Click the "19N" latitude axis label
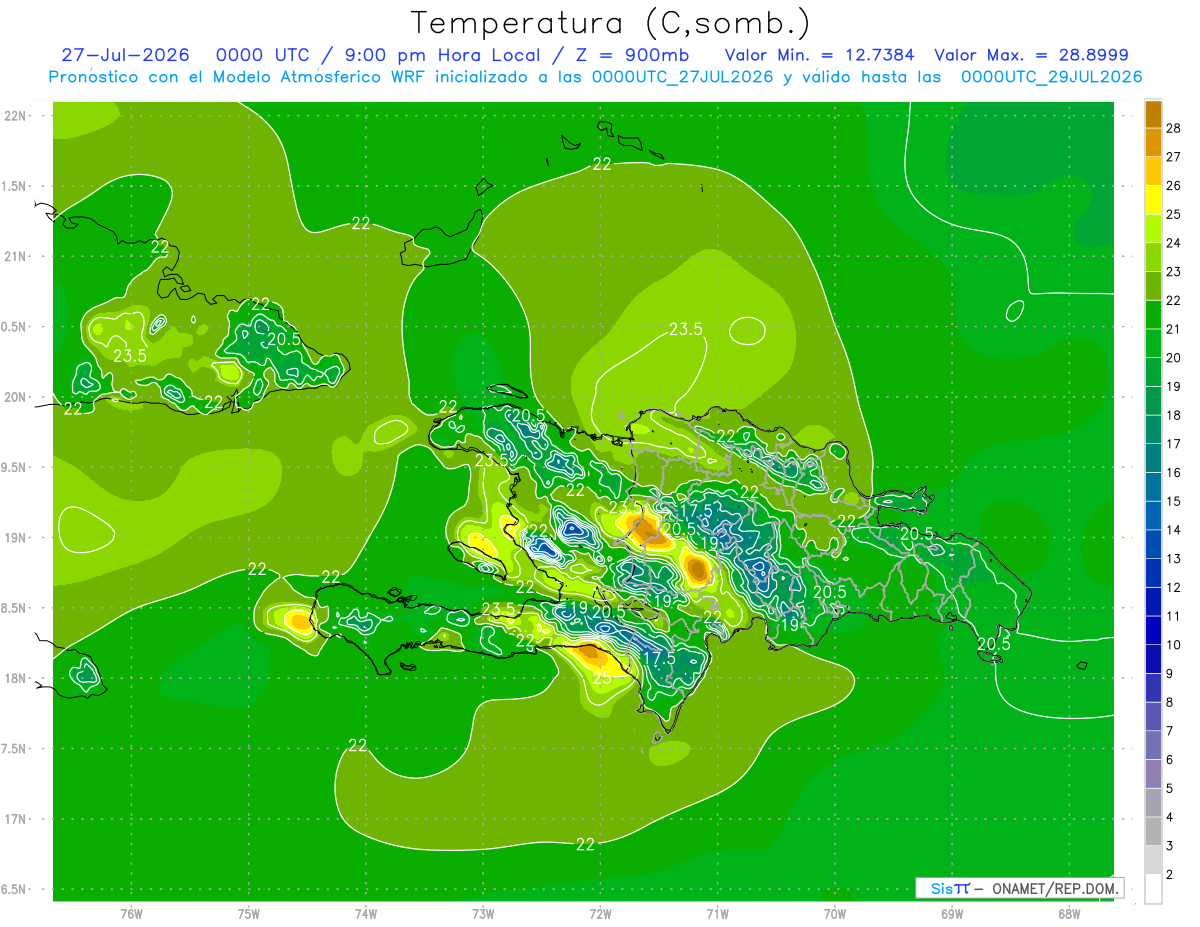The width and height of the screenshot is (1200, 927). (x=16, y=538)
